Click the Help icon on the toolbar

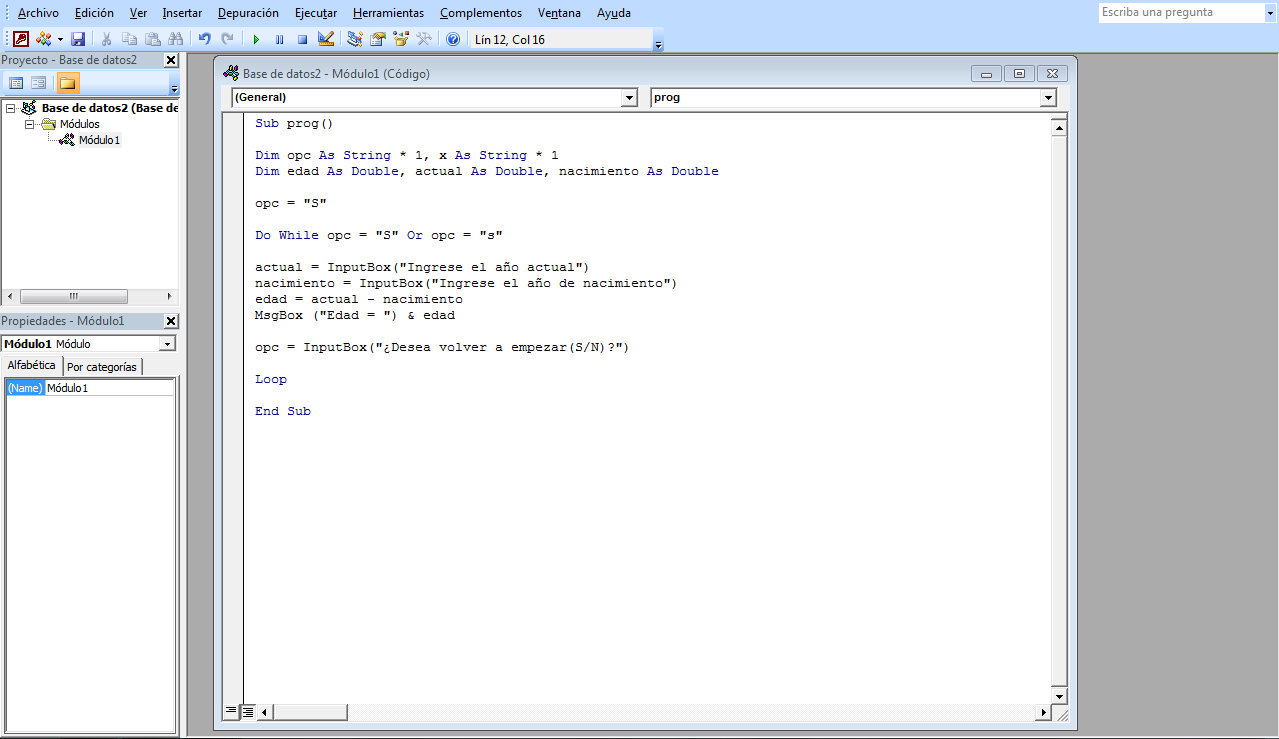[455, 38]
